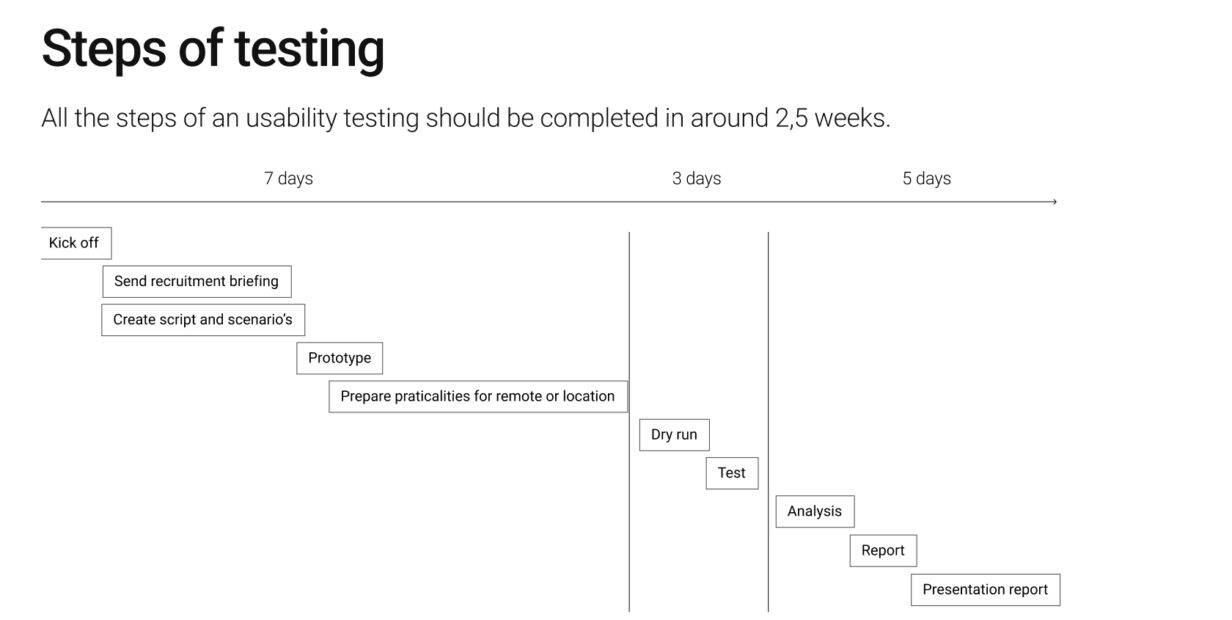
Task: Select the "Kick off" step box
Action: point(75,243)
